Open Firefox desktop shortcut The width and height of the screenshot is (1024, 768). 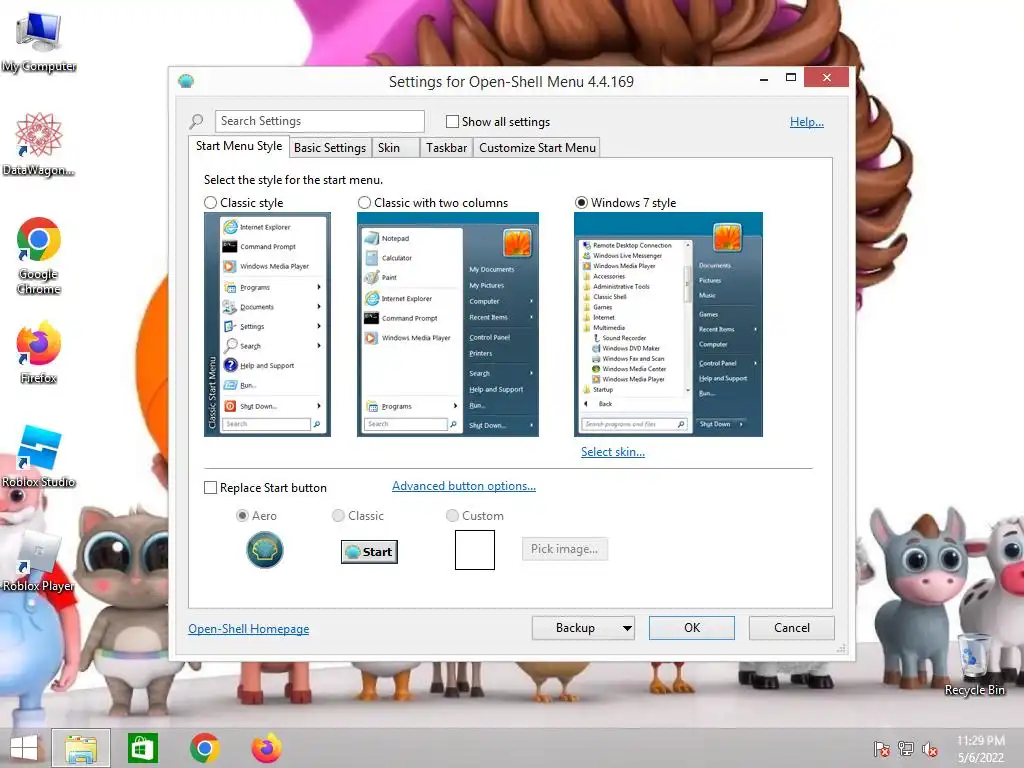[x=39, y=351]
